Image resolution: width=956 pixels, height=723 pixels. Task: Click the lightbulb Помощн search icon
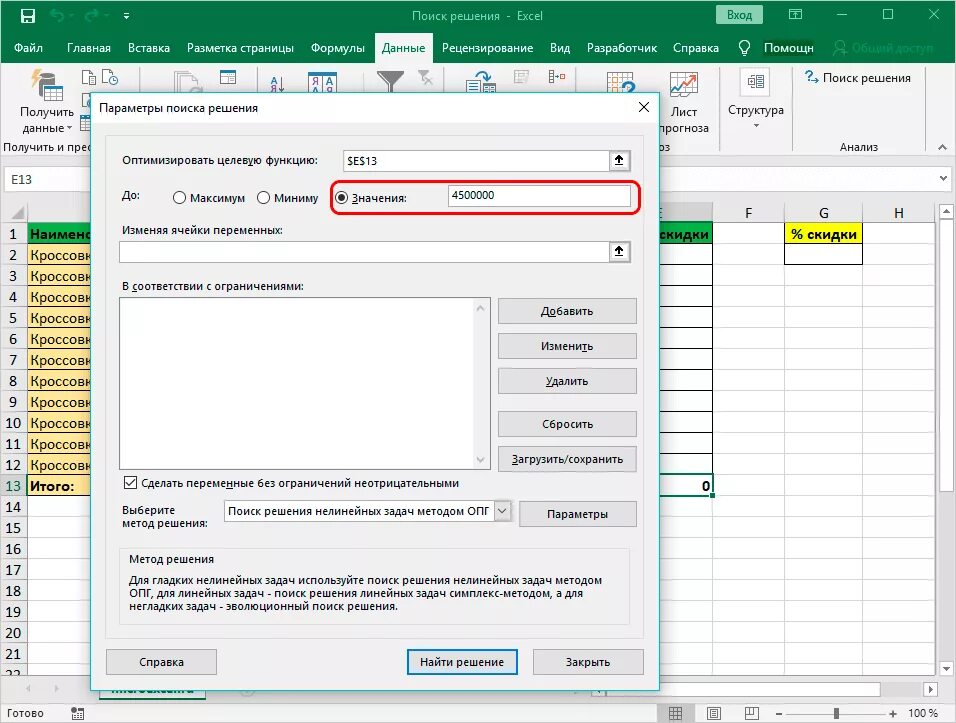tap(744, 48)
